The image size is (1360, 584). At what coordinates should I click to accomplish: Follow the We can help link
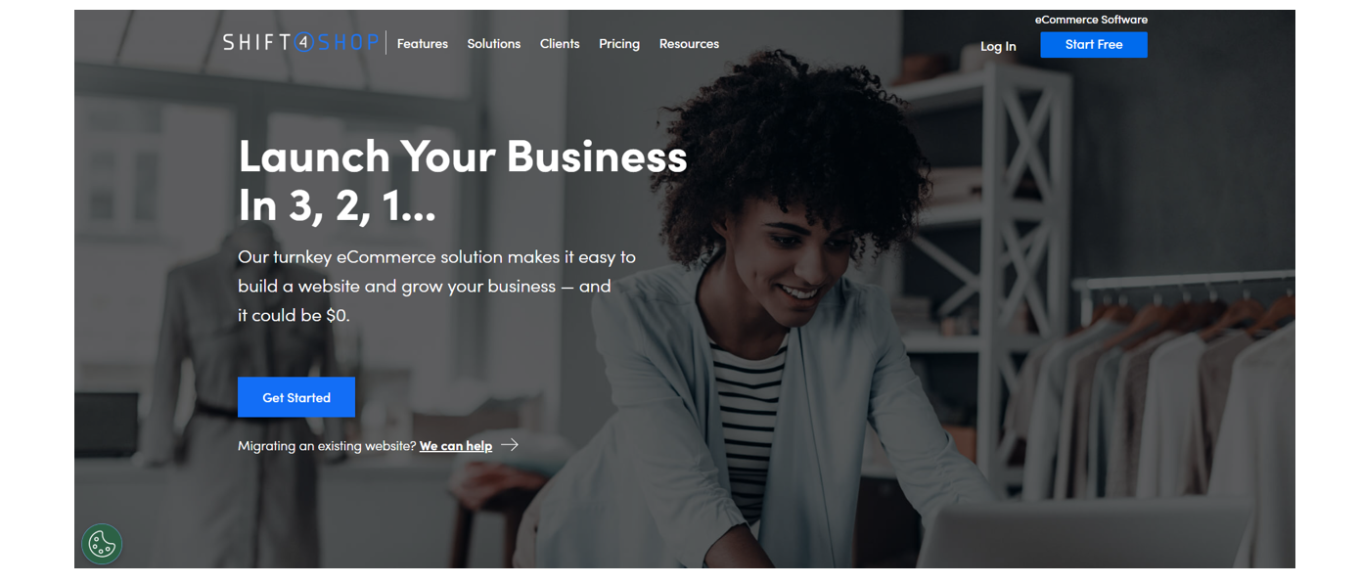click(456, 446)
